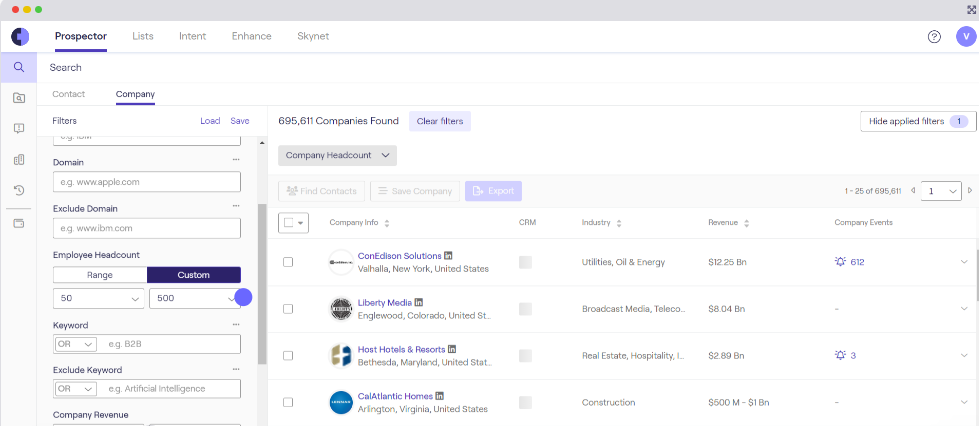
Task: Open user avatar V menu
Action: (x=966, y=36)
